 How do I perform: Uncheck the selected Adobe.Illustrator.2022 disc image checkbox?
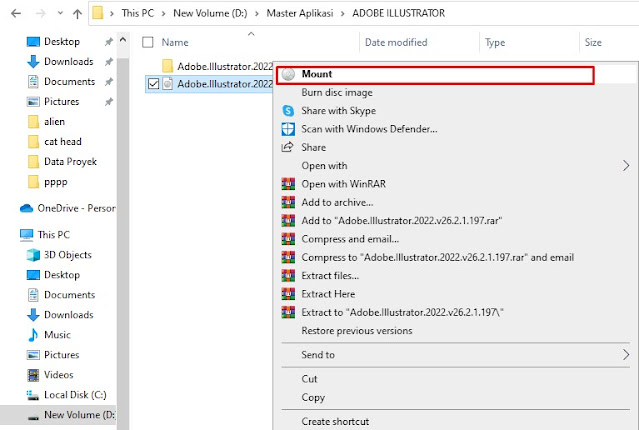coord(153,84)
